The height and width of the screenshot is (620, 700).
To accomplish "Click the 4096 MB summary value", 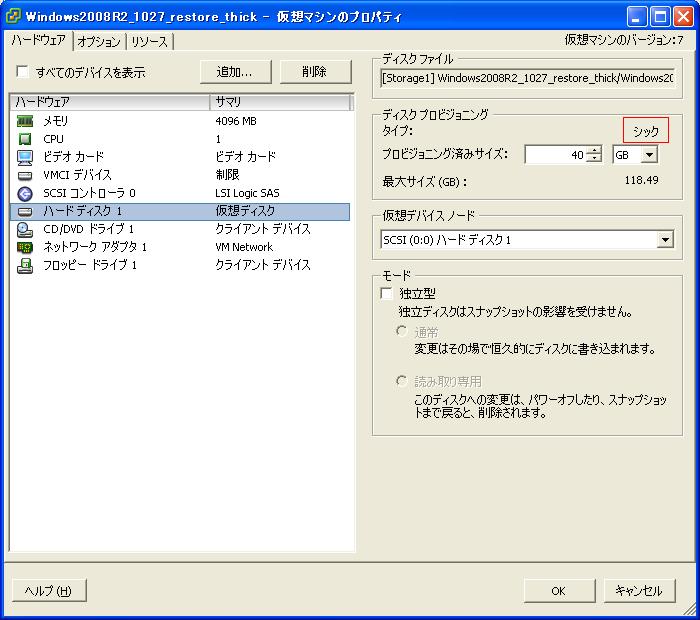I will pyautogui.click(x=236, y=121).
